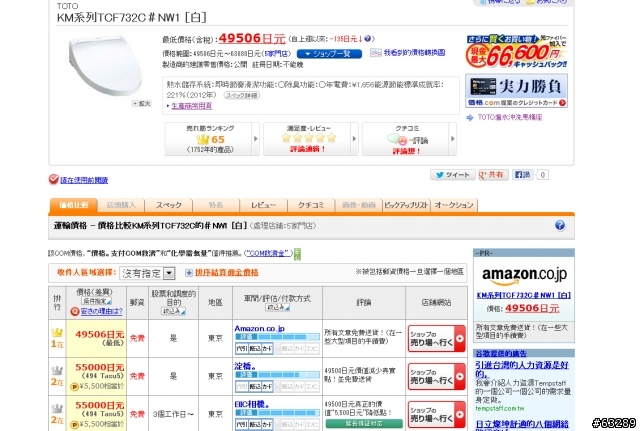
Task: Click the point icon in the second shop row
Action: coord(74,387)
